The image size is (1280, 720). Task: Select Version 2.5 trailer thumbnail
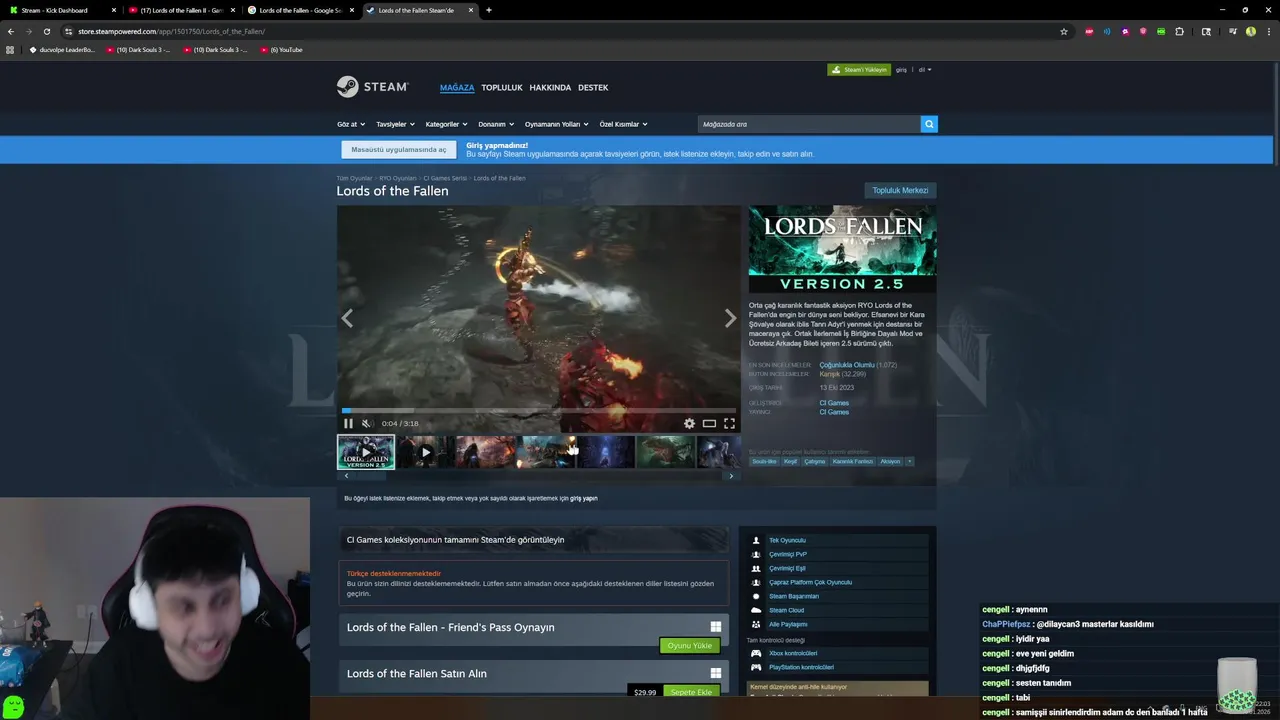coord(366,452)
